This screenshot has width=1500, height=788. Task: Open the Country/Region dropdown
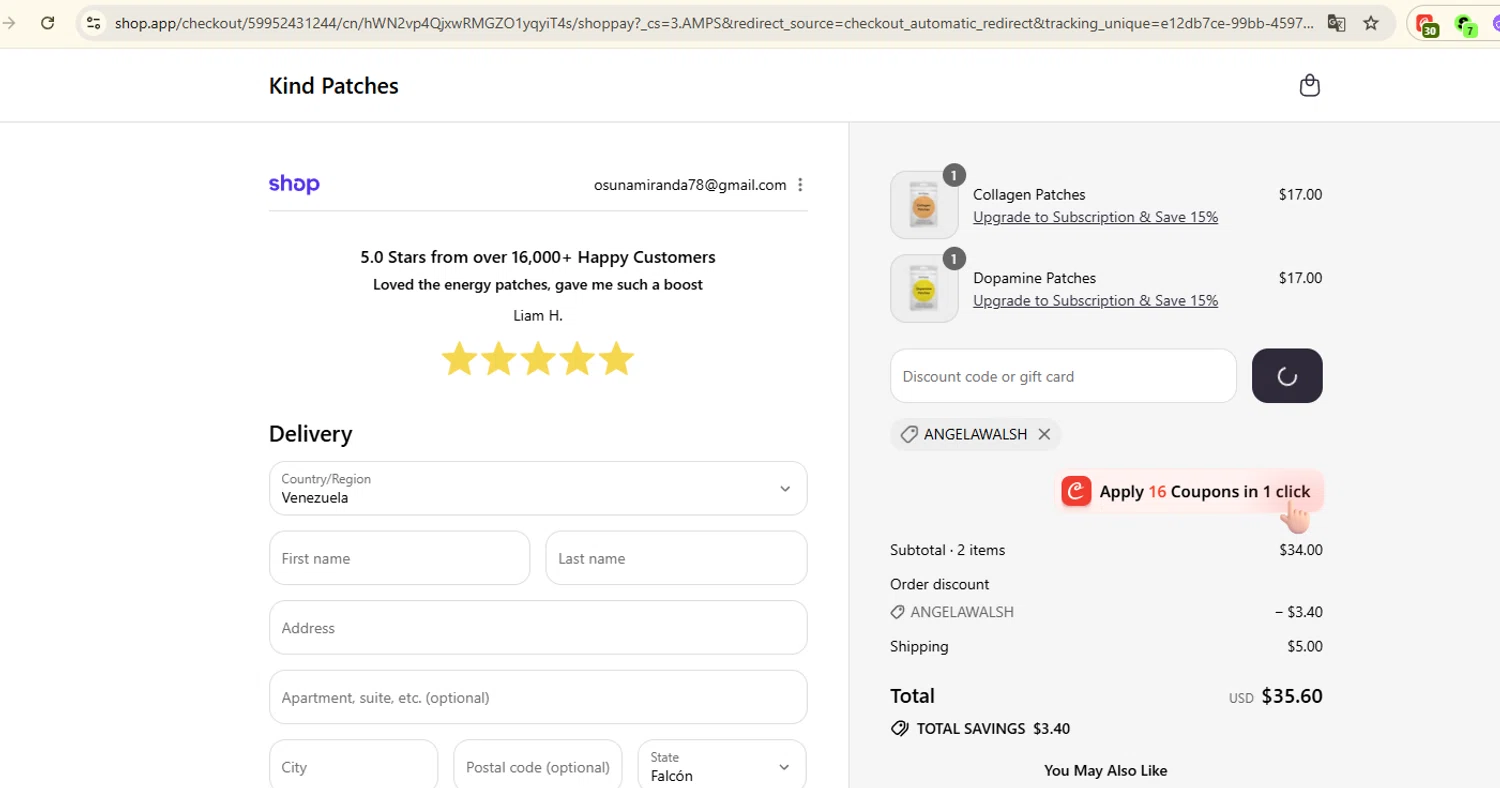click(538, 488)
